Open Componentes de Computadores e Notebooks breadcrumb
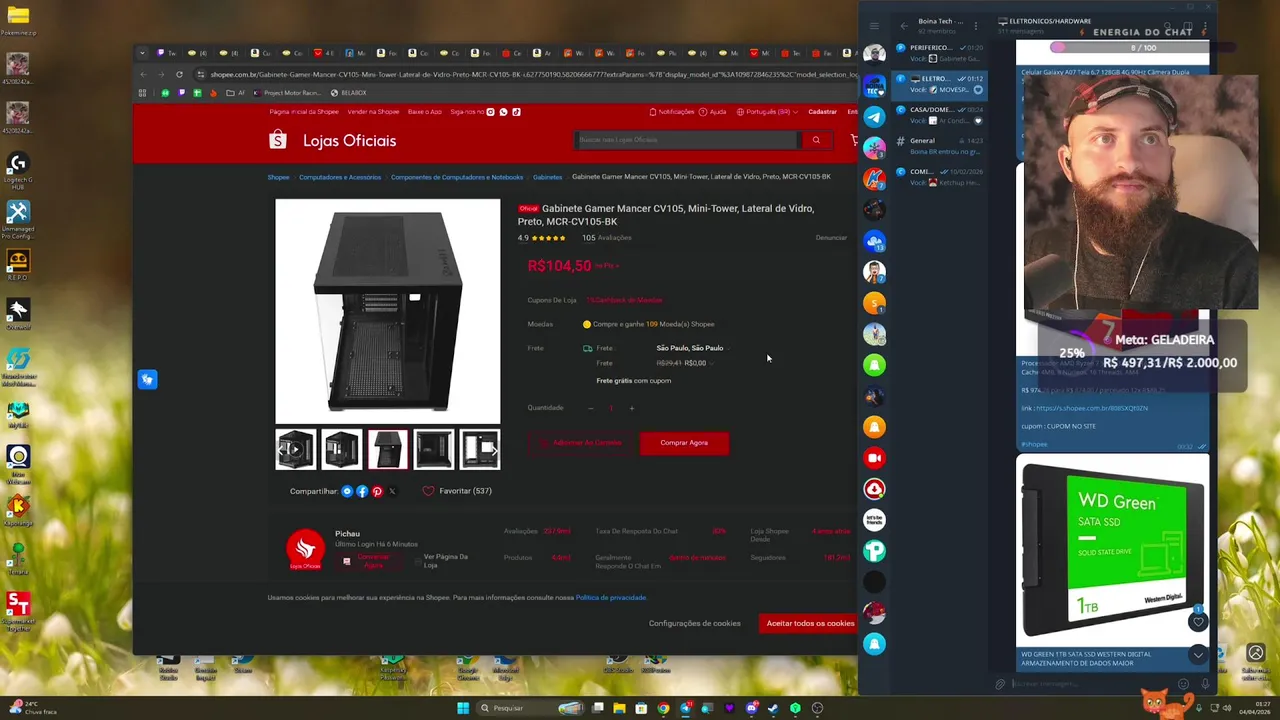The height and width of the screenshot is (720, 1280). [x=457, y=177]
